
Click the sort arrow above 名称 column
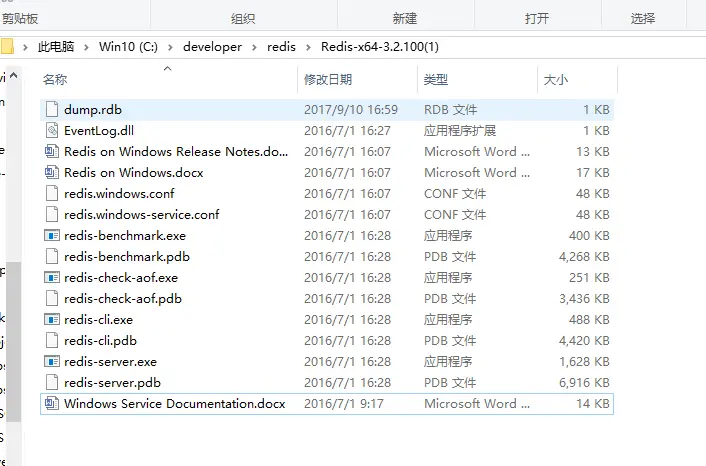coord(167,68)
